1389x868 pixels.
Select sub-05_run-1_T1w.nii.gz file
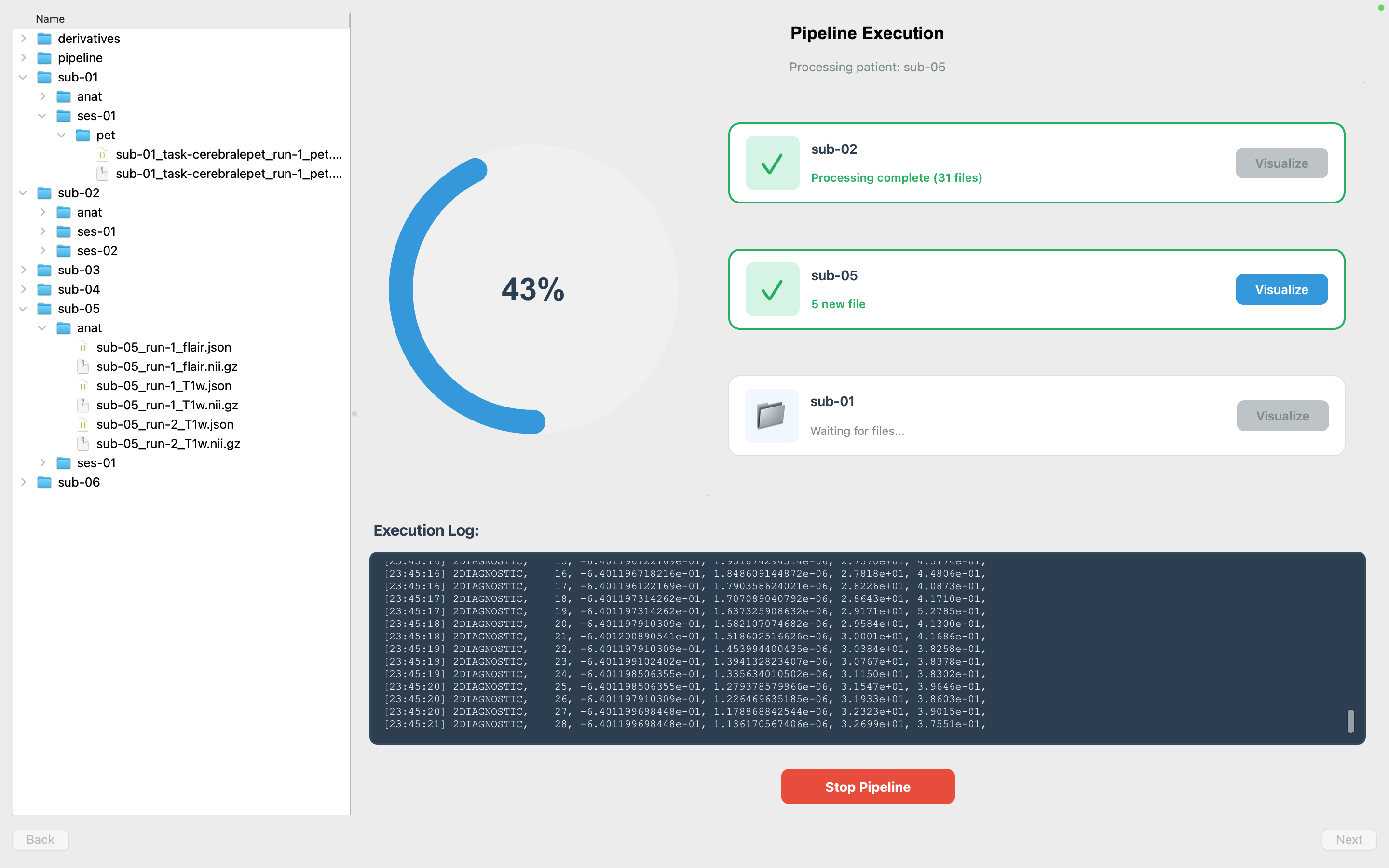coord(167,405)
